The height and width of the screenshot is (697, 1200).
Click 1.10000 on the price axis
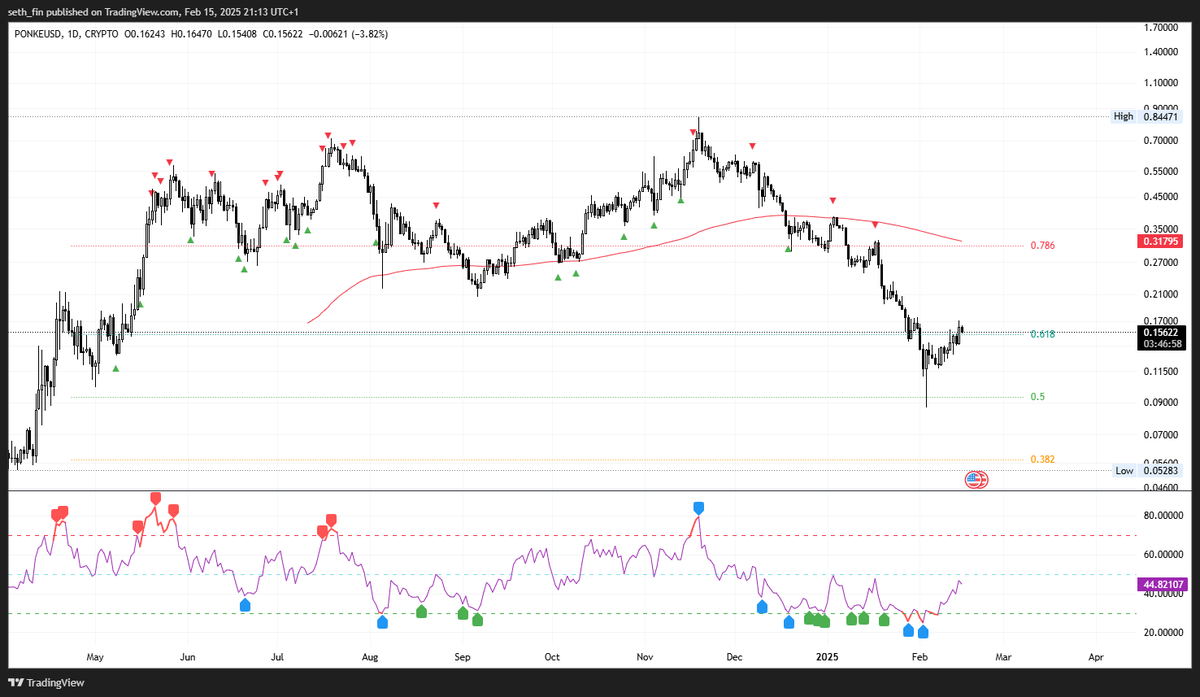(x=1162, y=83)
